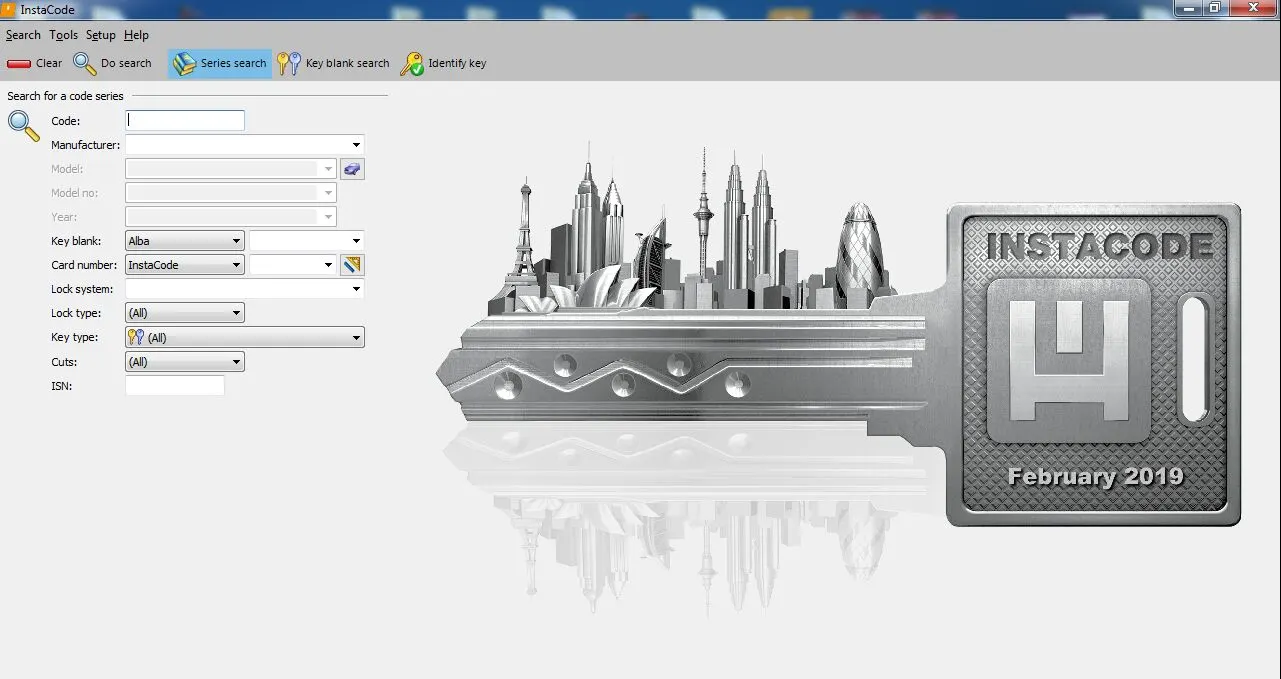Click the Year dropdown
Viewport: 1281px width, 679px height.
[x=231, y=217]
